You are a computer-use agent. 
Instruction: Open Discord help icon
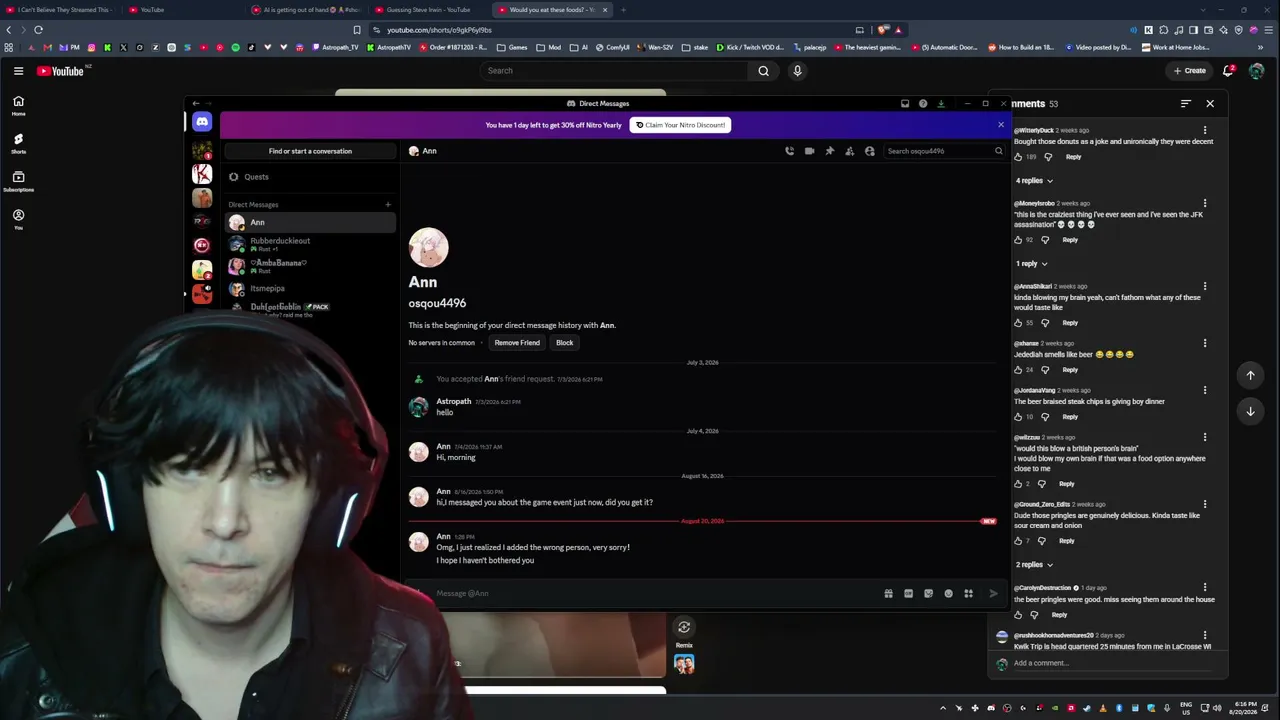tap(923, 103)
